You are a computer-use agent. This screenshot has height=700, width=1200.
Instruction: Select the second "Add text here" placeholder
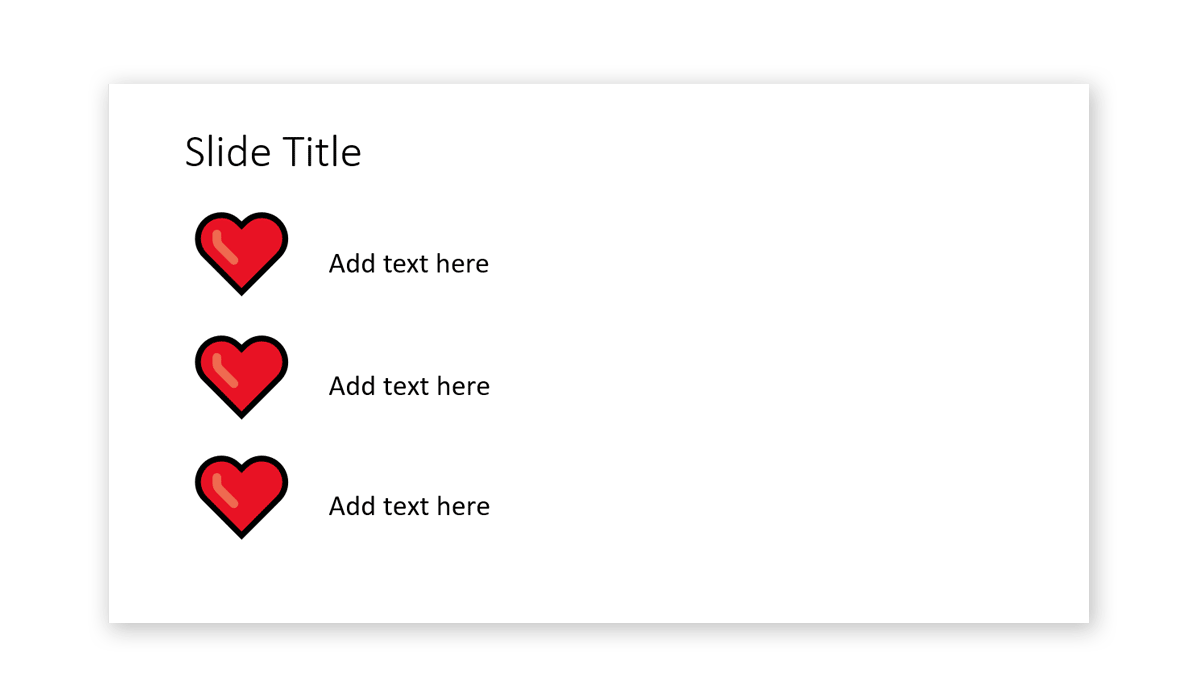409,386
